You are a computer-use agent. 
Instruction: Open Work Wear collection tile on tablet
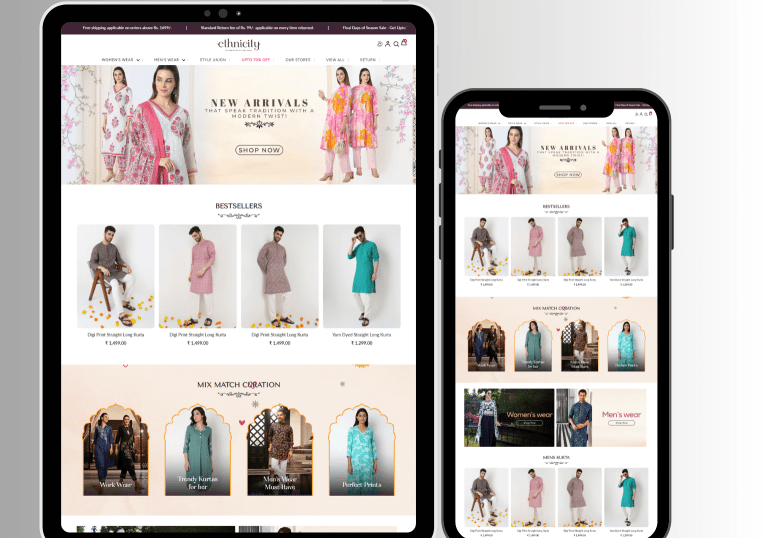[x=116, y=450]
